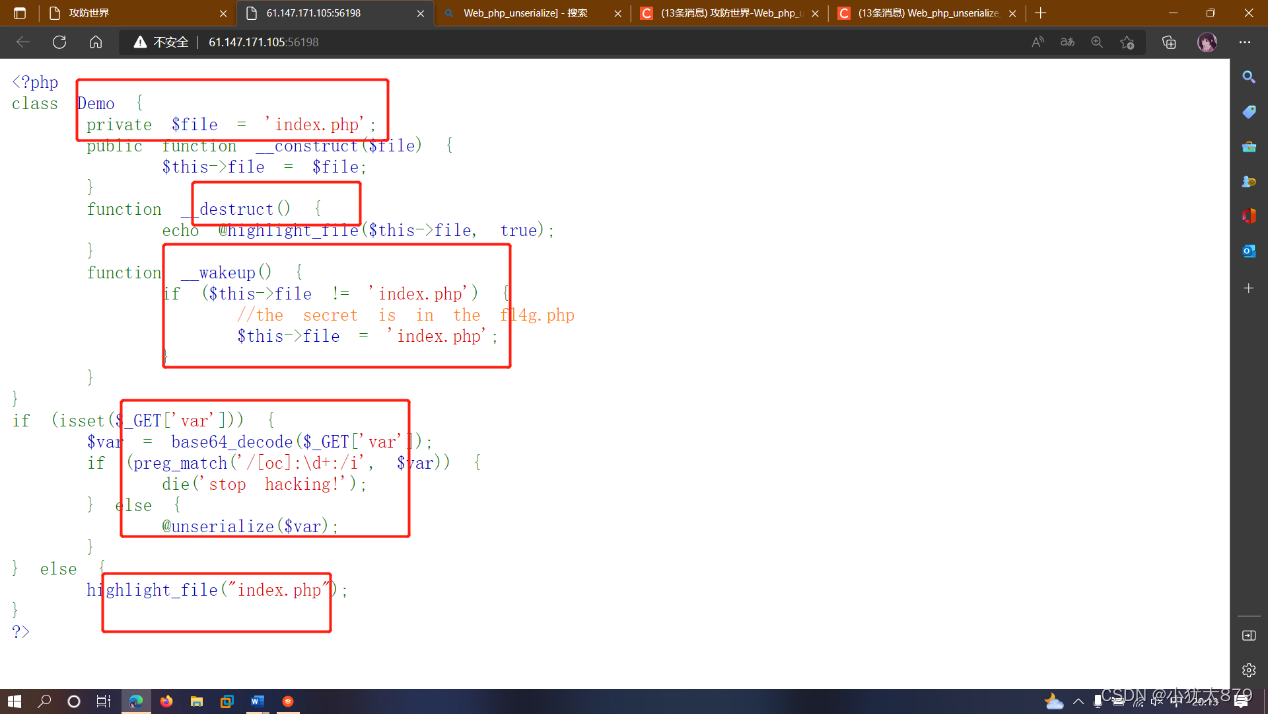Open the Word icon on the taskbar
Screen dimensions: 1268x714
pos(257,702)
